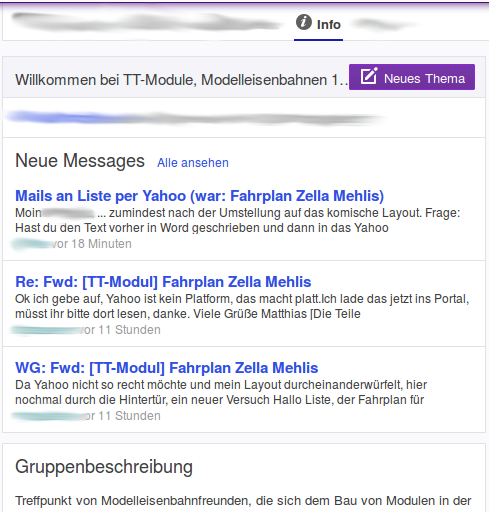This screenshot has height=512, width=489.
Task: Click preview text starting with Moin
Action: click(238, 220)
